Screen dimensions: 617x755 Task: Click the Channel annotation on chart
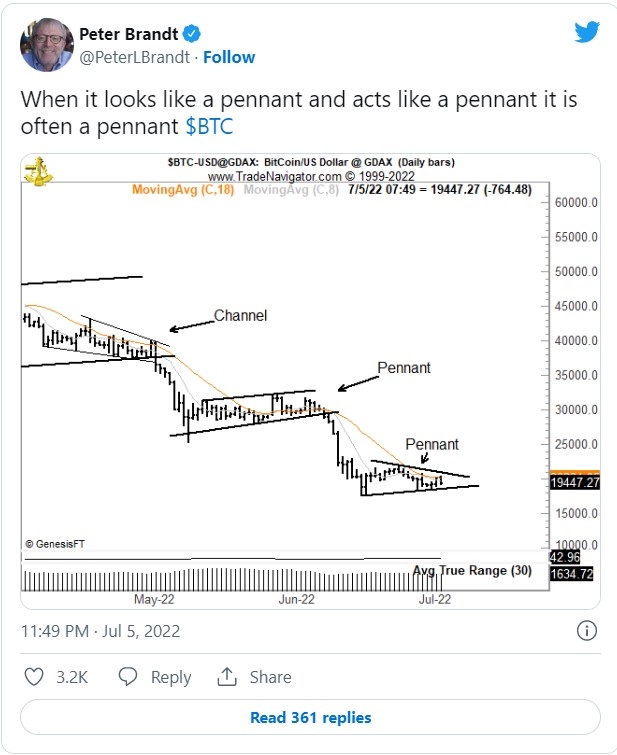tap(240, 315)
